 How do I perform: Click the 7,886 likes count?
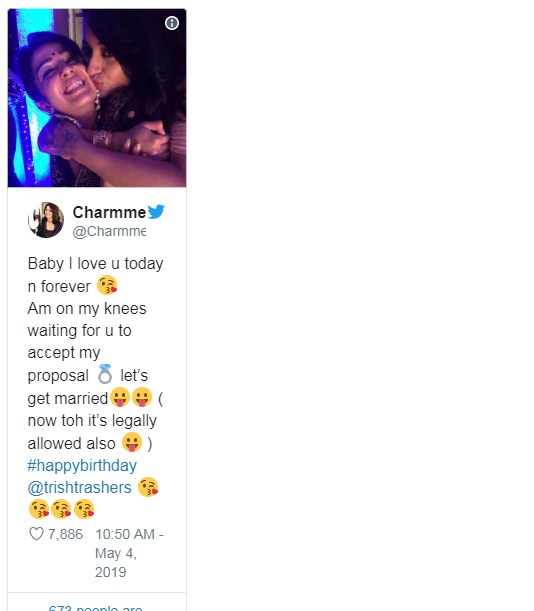[65, 534]
